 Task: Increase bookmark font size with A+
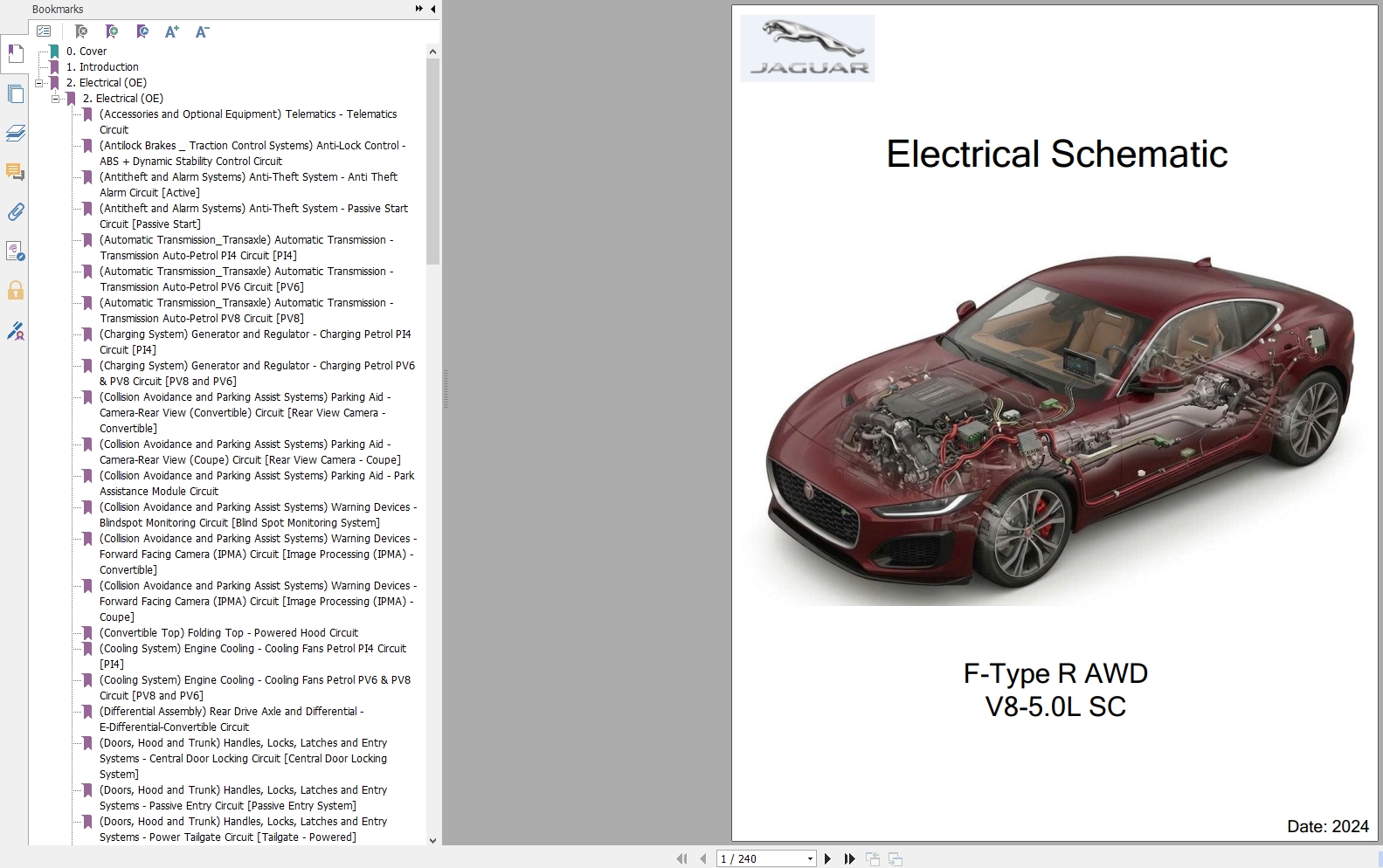click(171, 31)
